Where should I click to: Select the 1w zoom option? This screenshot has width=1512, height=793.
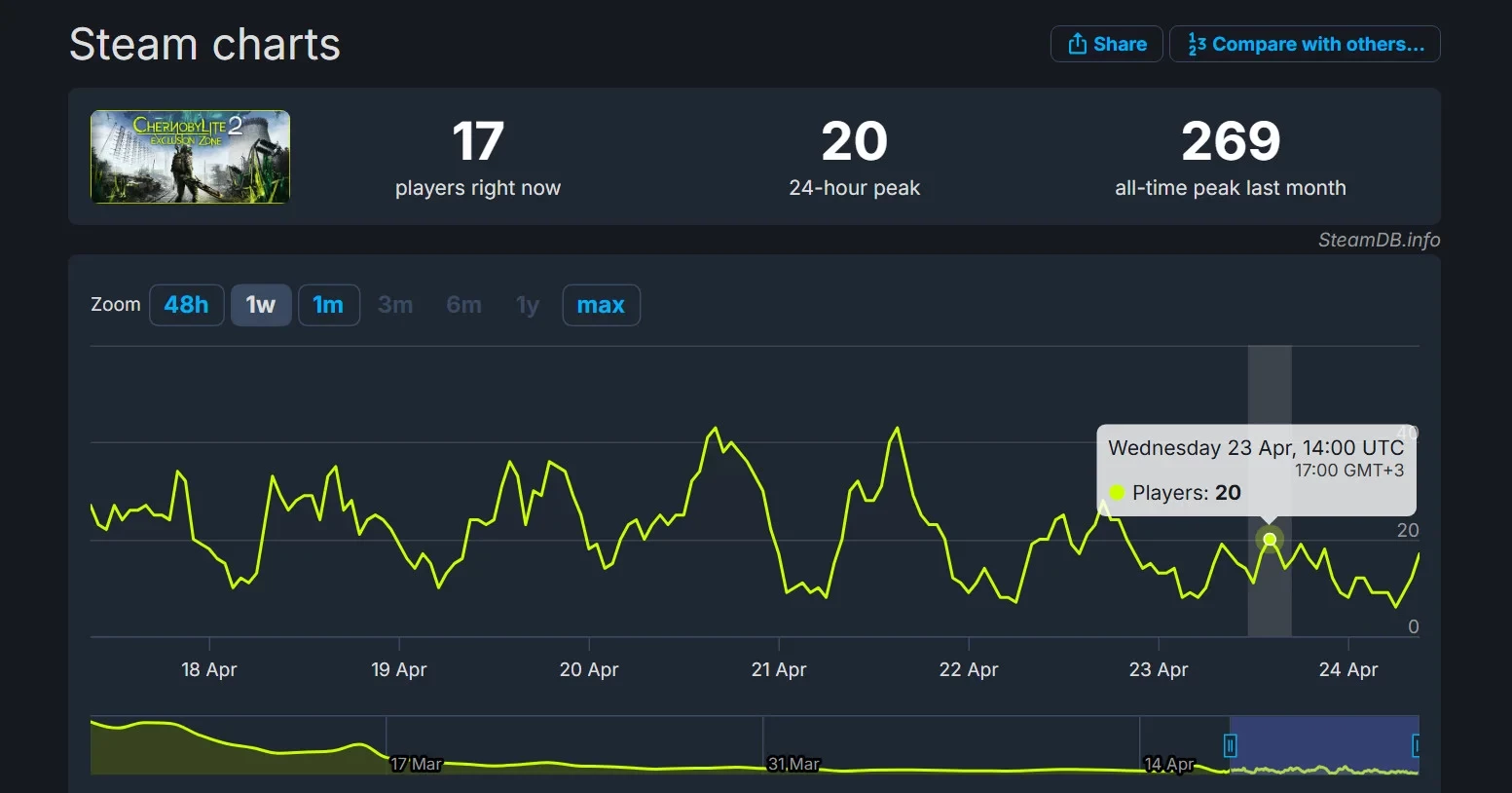click(261, 305)
